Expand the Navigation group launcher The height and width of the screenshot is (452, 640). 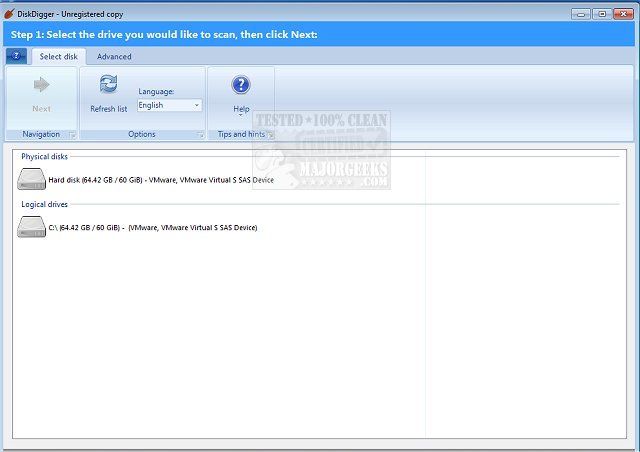pyautogui.click(x=72, y=135)
